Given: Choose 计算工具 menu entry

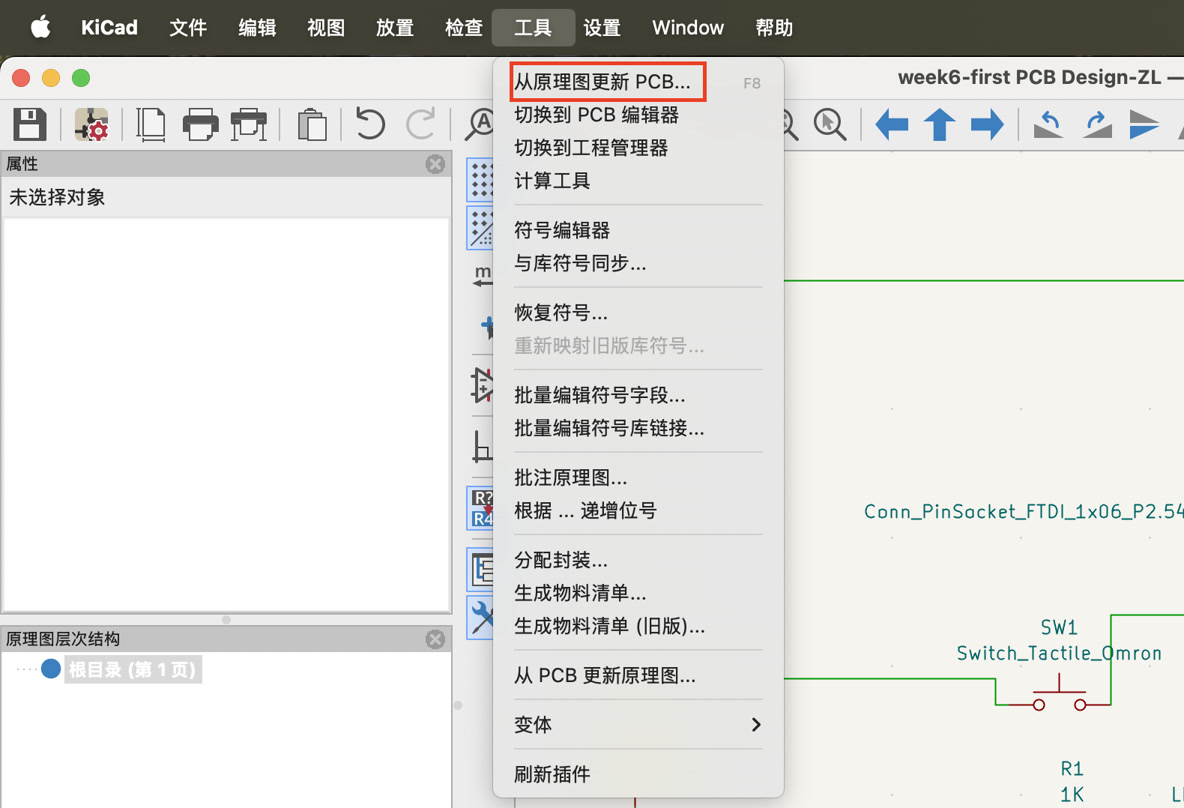Looking at the screenshot, I should click(x=638, y=180).
